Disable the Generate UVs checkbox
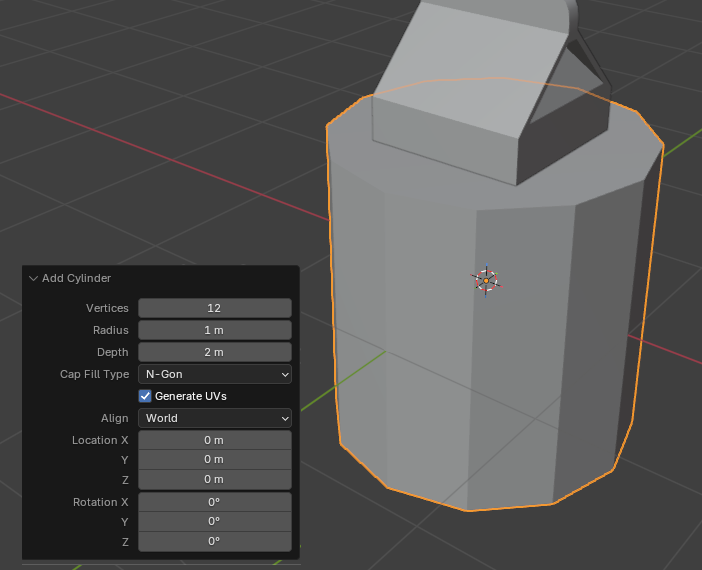Screen dimensions: 702x570 pos(145,396)
